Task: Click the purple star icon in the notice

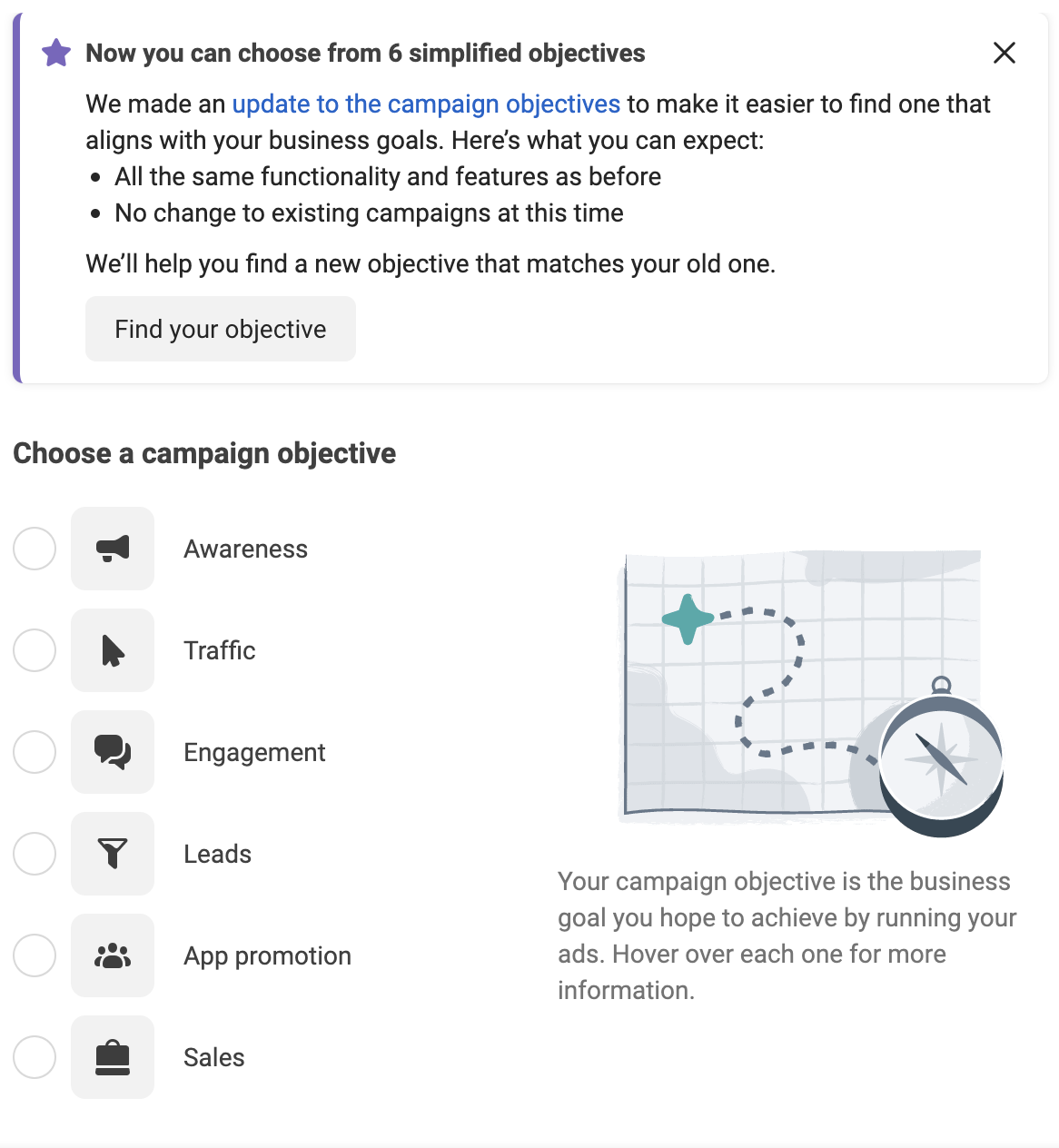Action: pyautogui.click(x=56, y=53)
